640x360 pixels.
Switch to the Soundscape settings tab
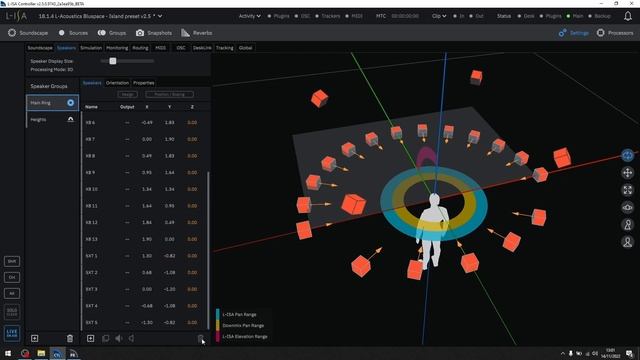click(x=40, y=48)
